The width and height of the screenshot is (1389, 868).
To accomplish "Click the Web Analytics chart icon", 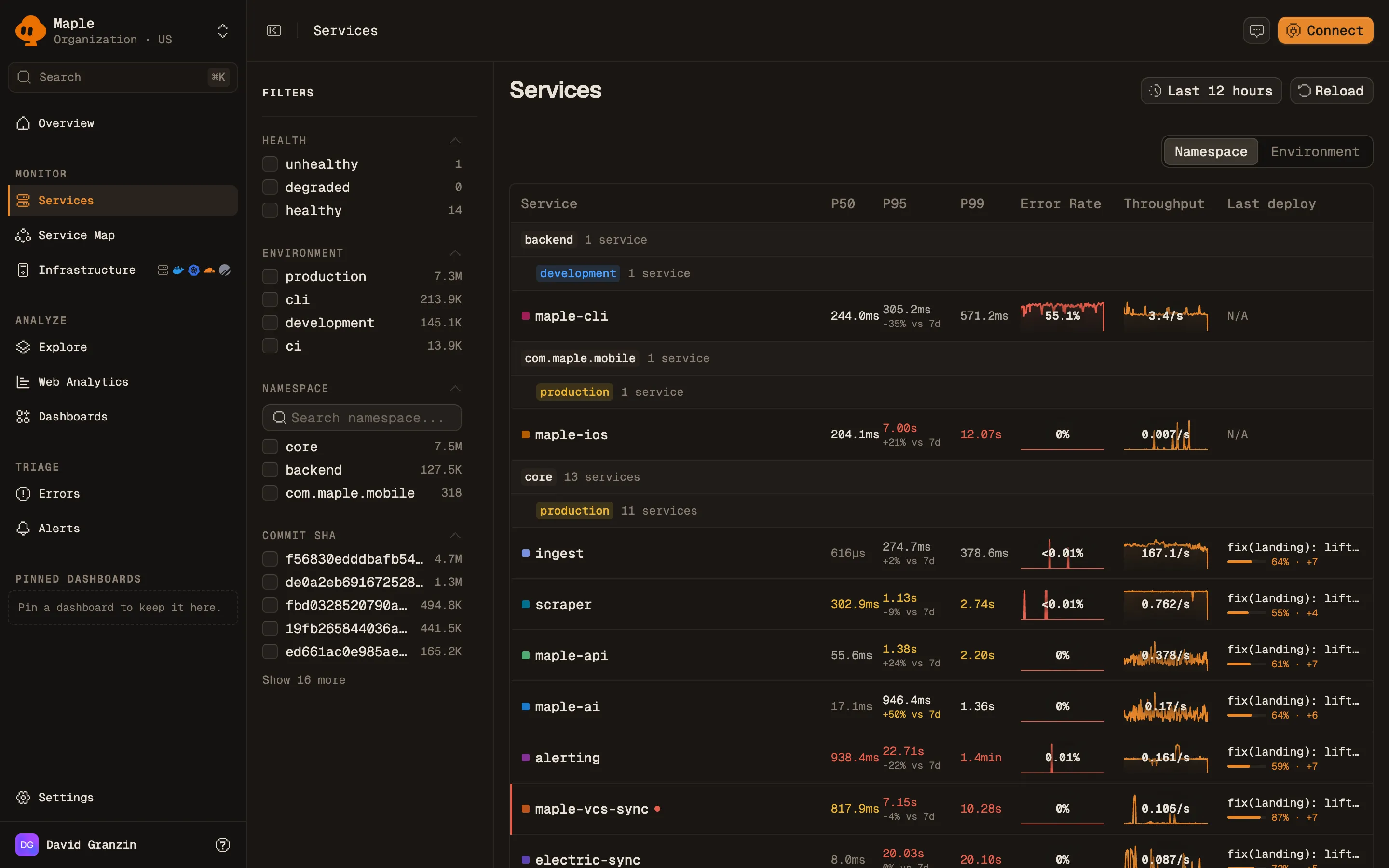I will [x=23, y=382].
